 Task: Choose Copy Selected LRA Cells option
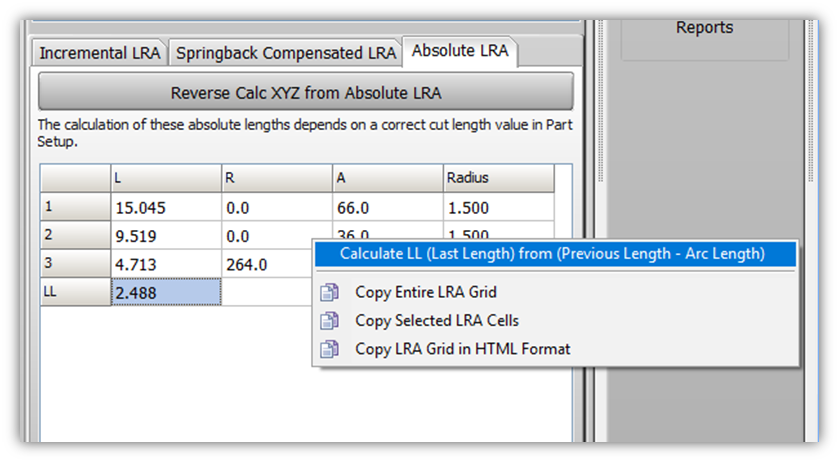(437, 321)
